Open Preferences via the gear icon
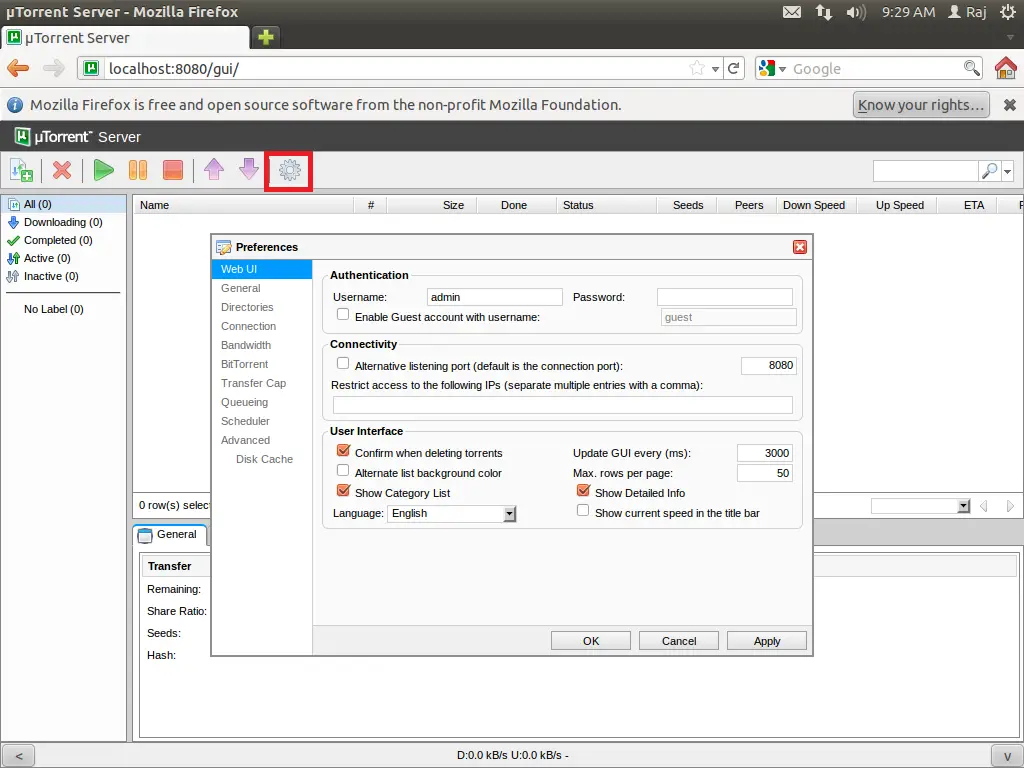The height and width of the screenshot is (768, 1024). pos(289,170)
